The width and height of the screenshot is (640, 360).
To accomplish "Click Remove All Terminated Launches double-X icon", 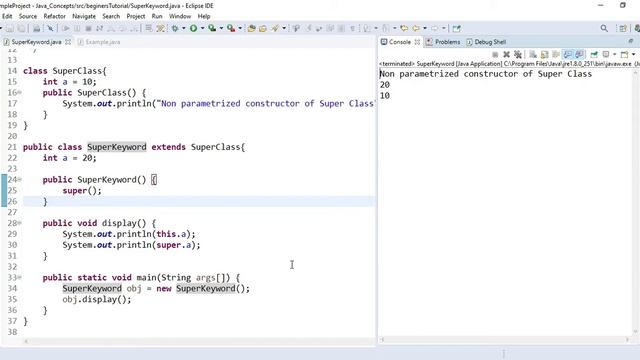I will coord(518,54).
